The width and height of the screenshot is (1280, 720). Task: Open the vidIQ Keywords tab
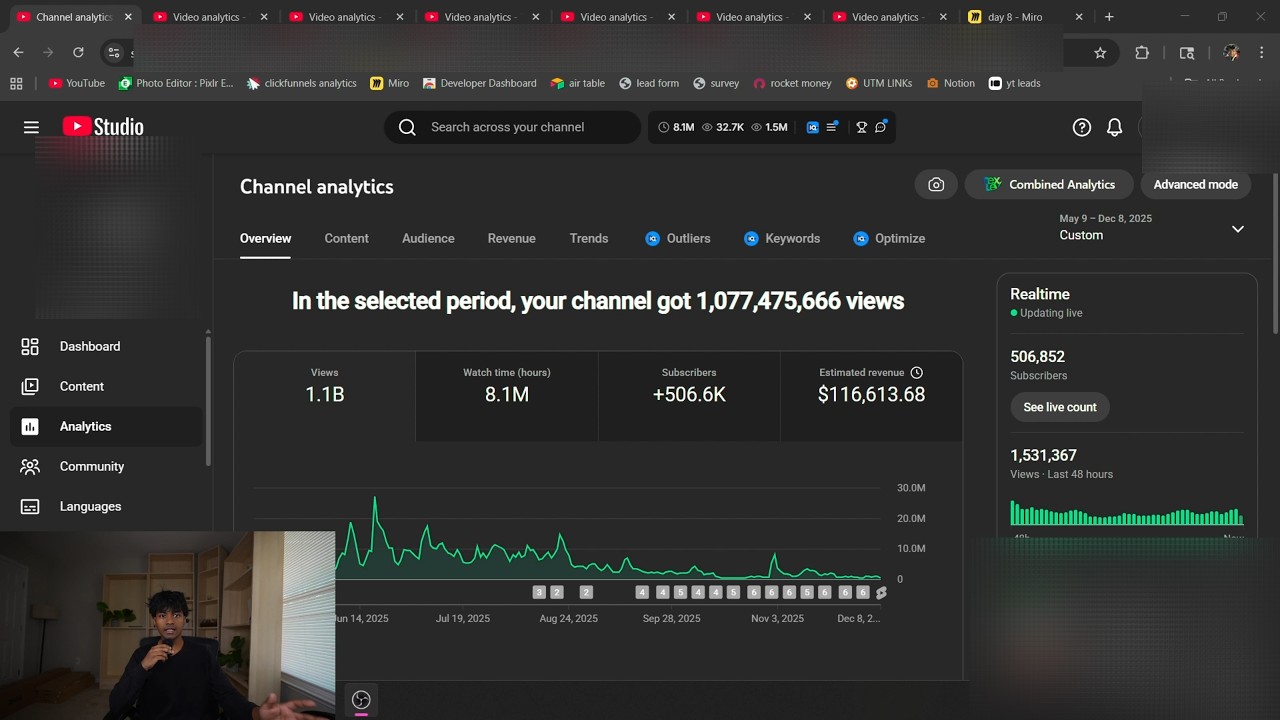click(782, 238)
